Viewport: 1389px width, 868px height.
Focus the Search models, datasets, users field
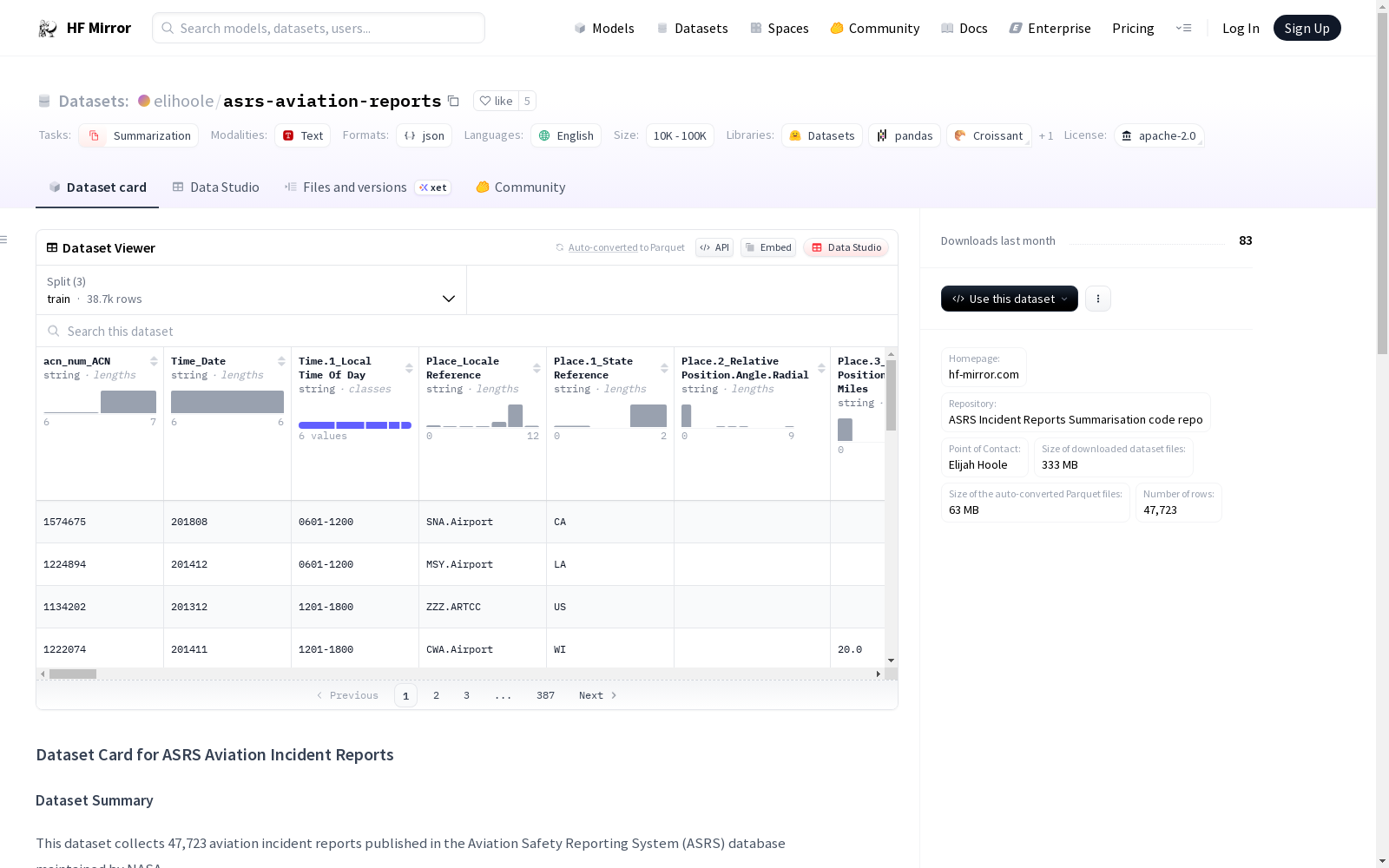click(x=319, y=28)
